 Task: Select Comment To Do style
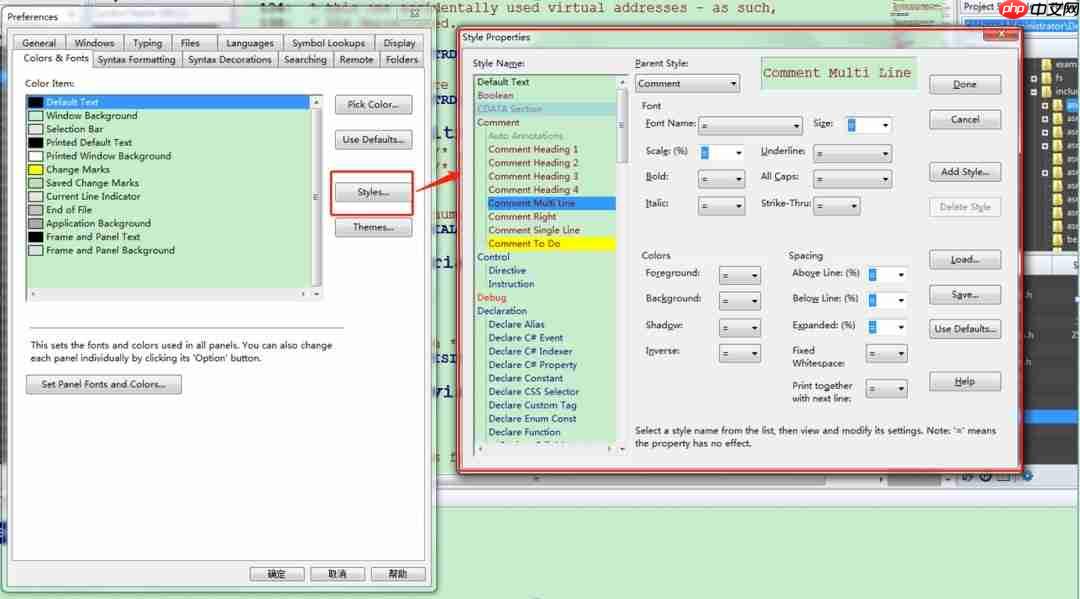(523, 244)
